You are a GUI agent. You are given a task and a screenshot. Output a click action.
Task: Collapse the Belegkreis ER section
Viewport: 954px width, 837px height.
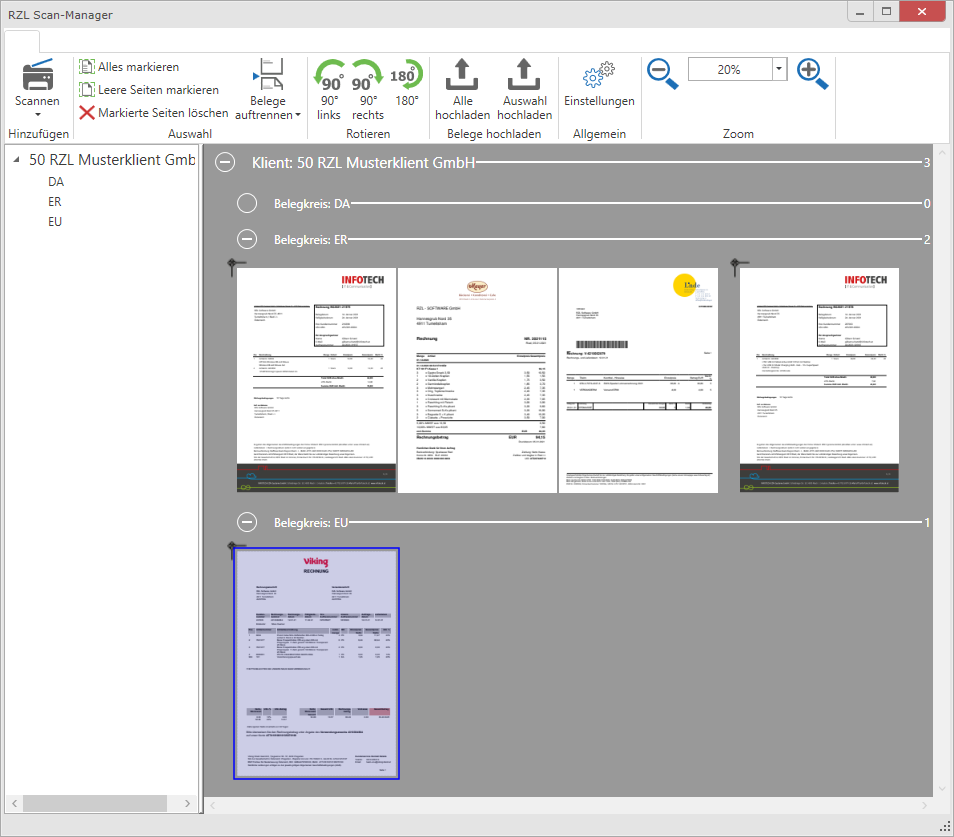pyautogui.click(x=247, y=239)
